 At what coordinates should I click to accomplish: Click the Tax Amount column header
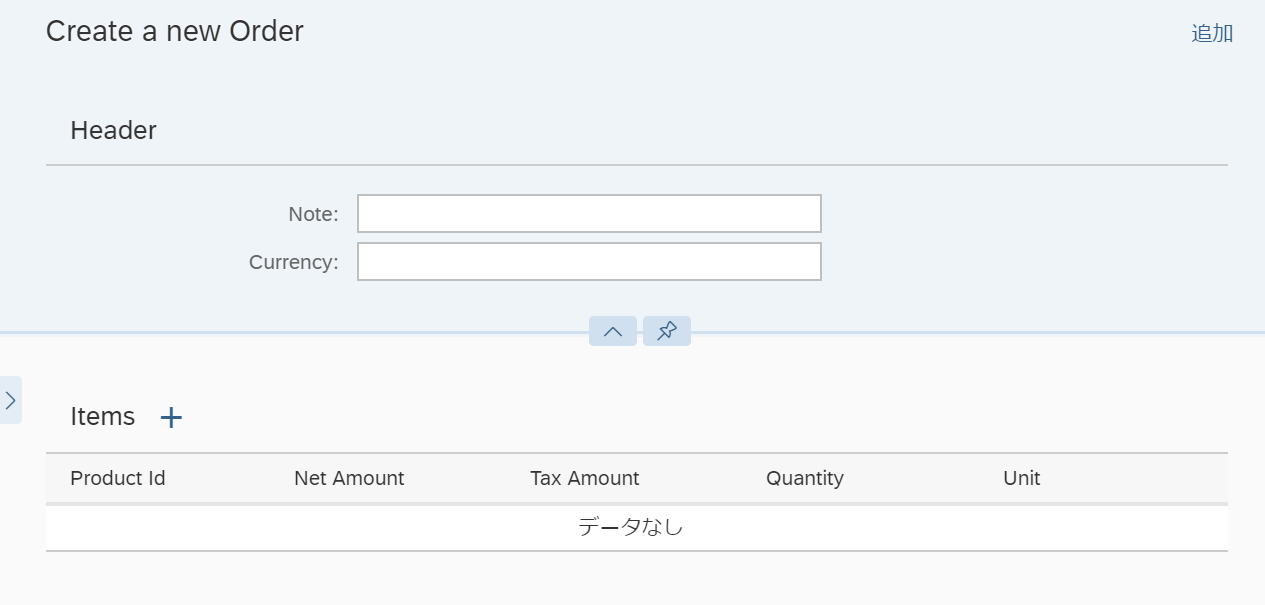point(585,478)
